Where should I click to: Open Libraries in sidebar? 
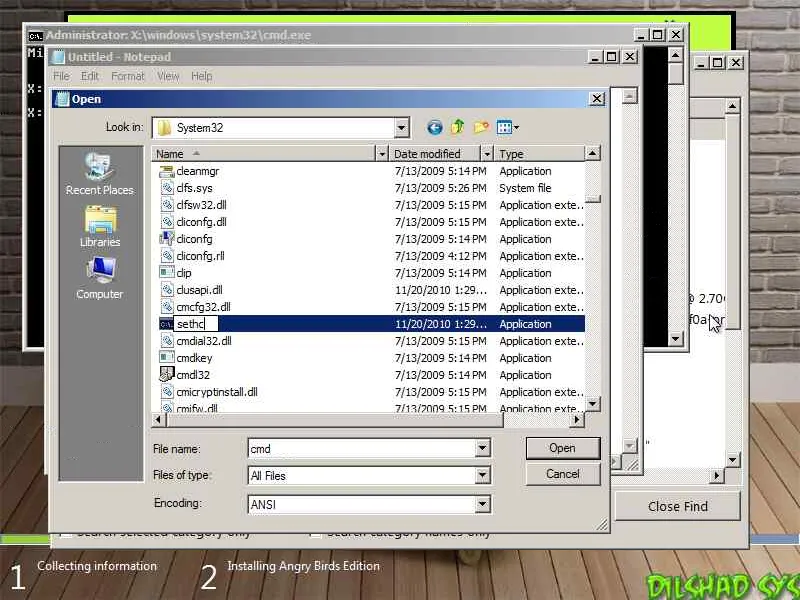coord(100,227)
